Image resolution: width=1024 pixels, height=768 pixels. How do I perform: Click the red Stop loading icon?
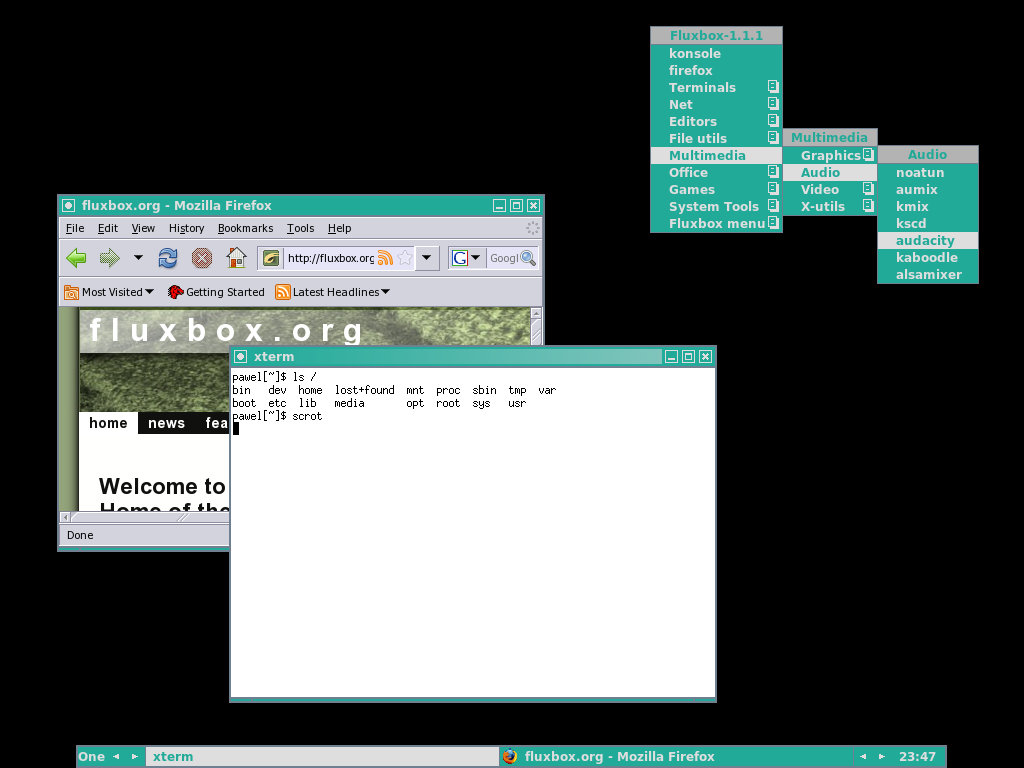click(x=202, y=258)
